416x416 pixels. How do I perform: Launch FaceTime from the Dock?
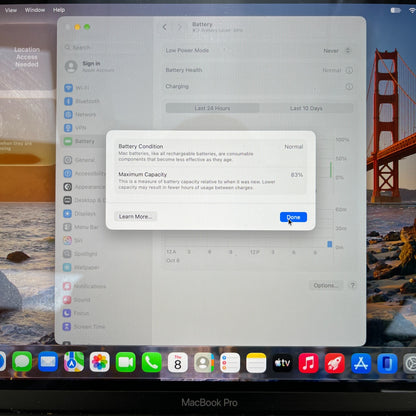126,362
